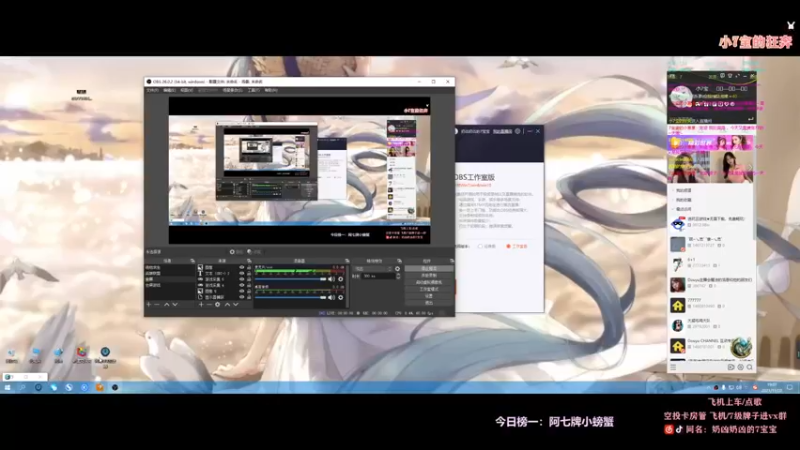Open the scene collection menu in OBS

tap(232, 90)
